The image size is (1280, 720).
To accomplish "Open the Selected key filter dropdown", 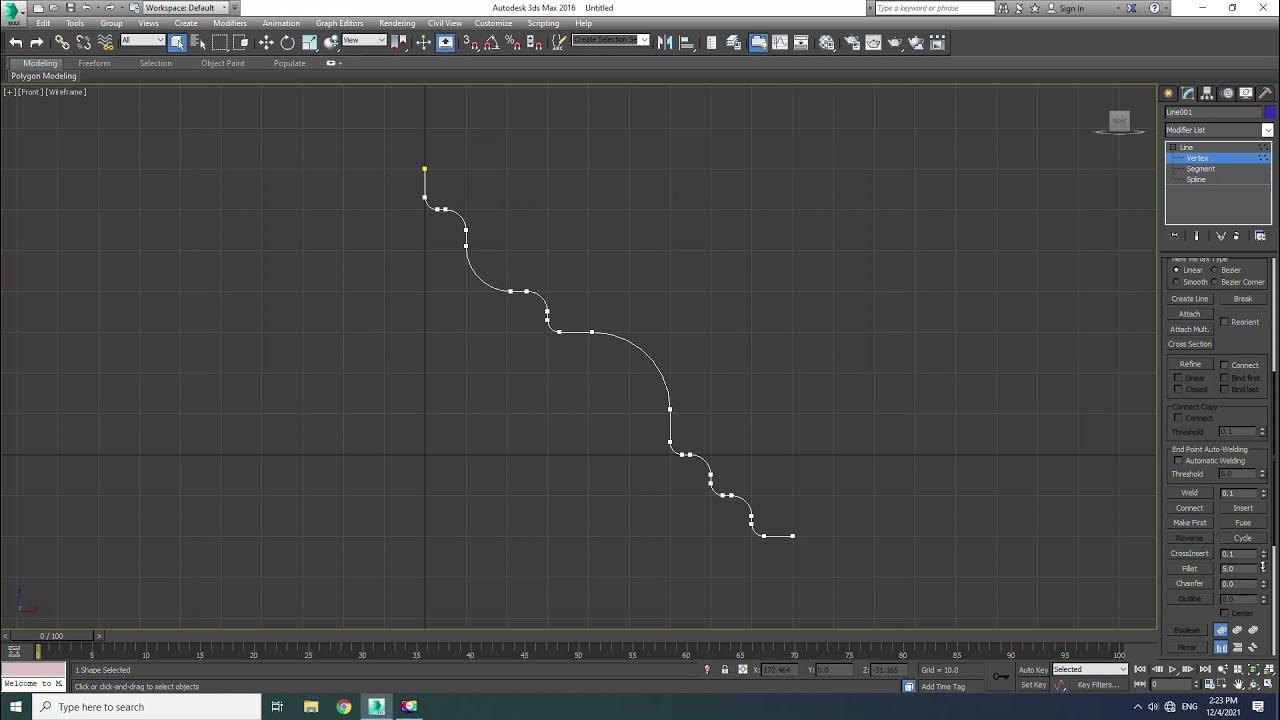I will 1090,669.
